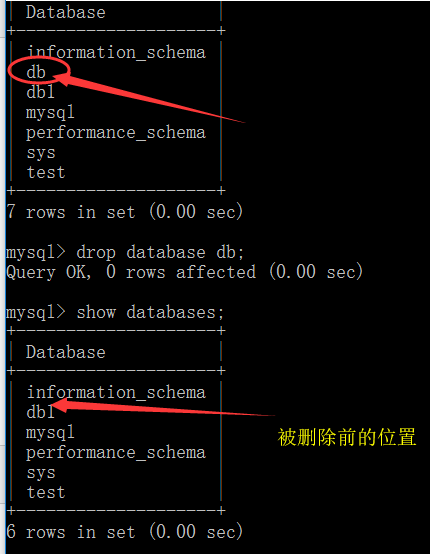Viewport: 430px width, 554px height.
Task: Click 'db1' in the second database list
Action: (x=40, y=412)
